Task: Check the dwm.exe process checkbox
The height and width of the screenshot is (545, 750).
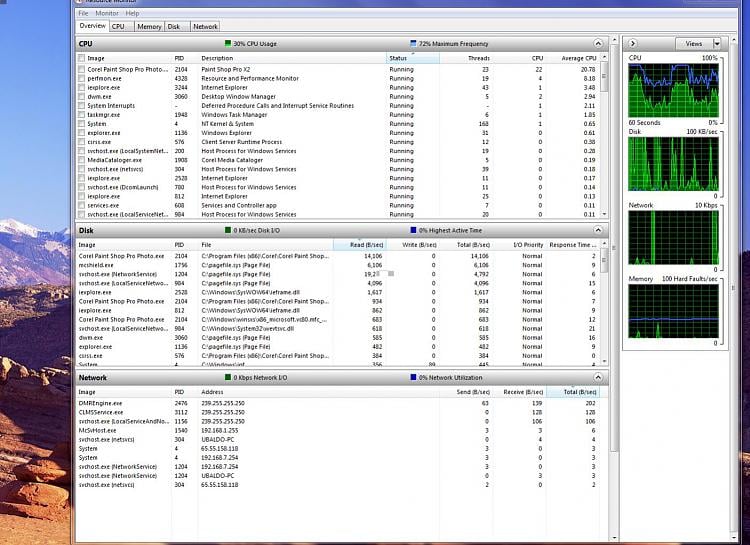Action: pos(81,97)
